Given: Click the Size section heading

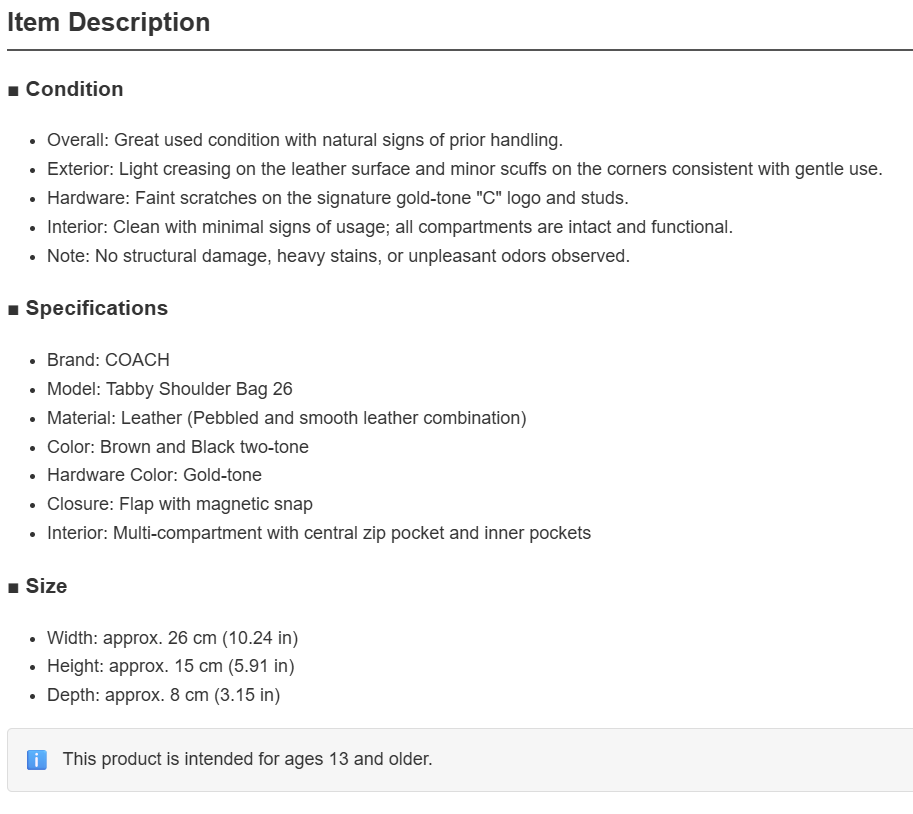Looking at the screenshot, I should tap(47, 586).
